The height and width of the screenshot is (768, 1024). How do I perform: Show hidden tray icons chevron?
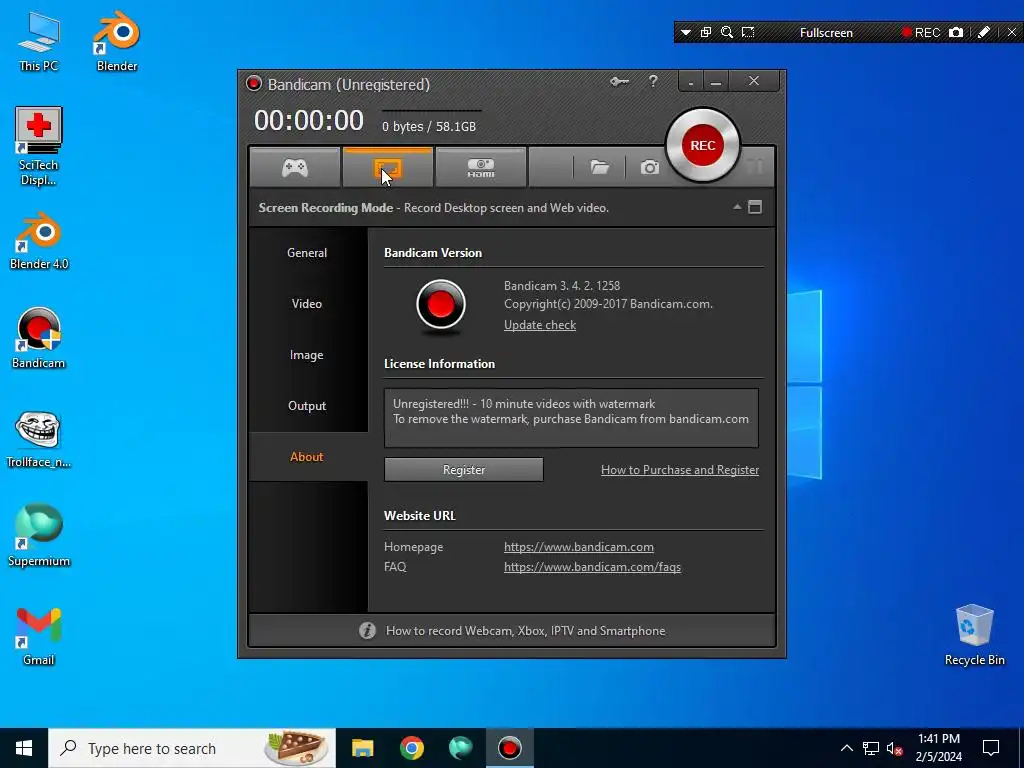846,748
